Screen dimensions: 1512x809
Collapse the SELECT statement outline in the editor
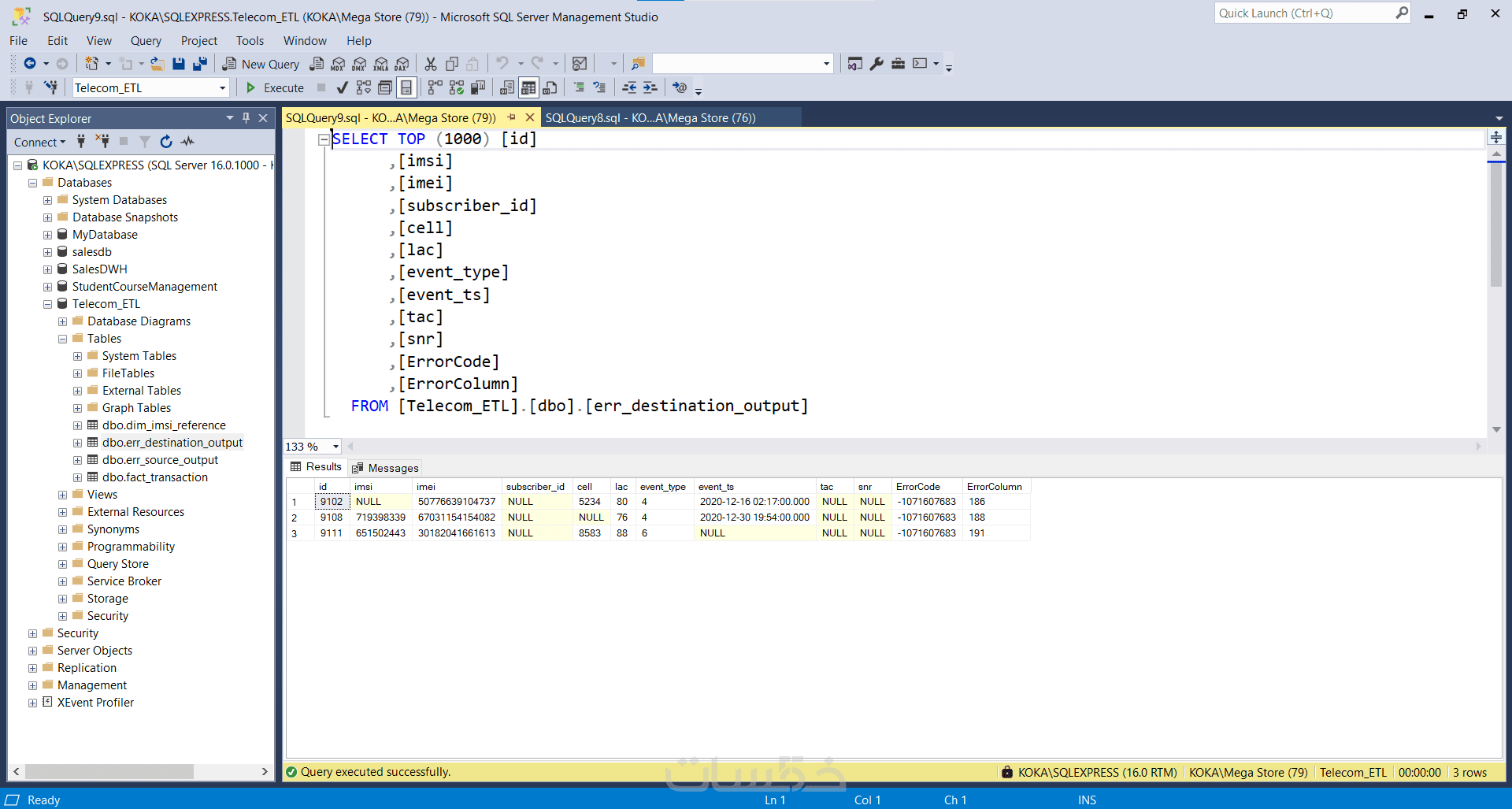[x=324, y=139]
